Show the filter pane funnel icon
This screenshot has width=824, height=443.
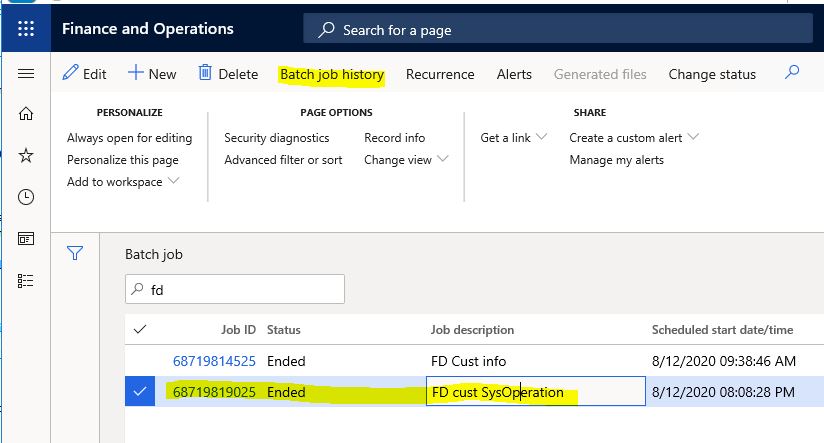(x=75, y=253)
